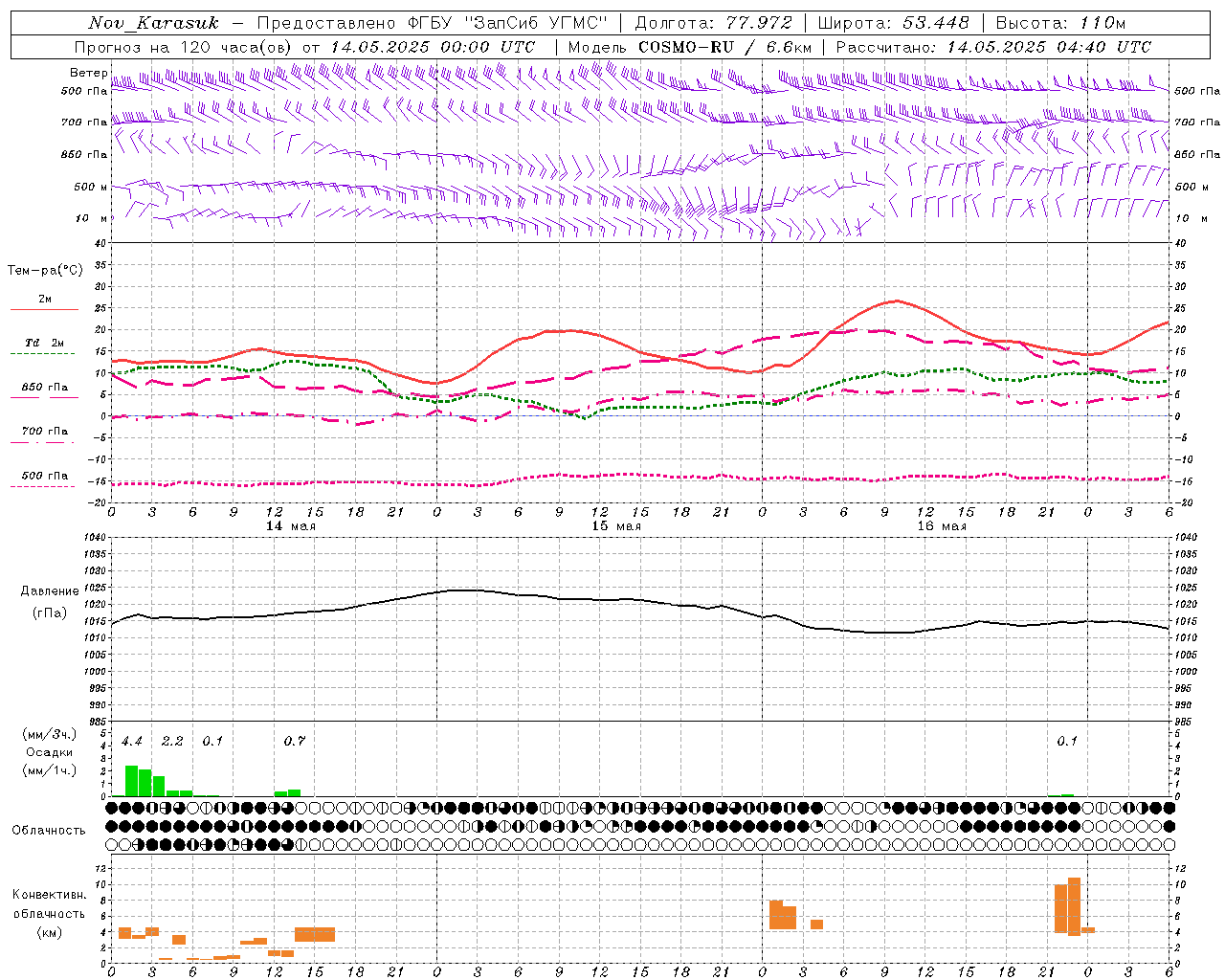Screen dimensions: 1225x980
Task: Click the '2.2' precipitation total value
Action: 172,742
